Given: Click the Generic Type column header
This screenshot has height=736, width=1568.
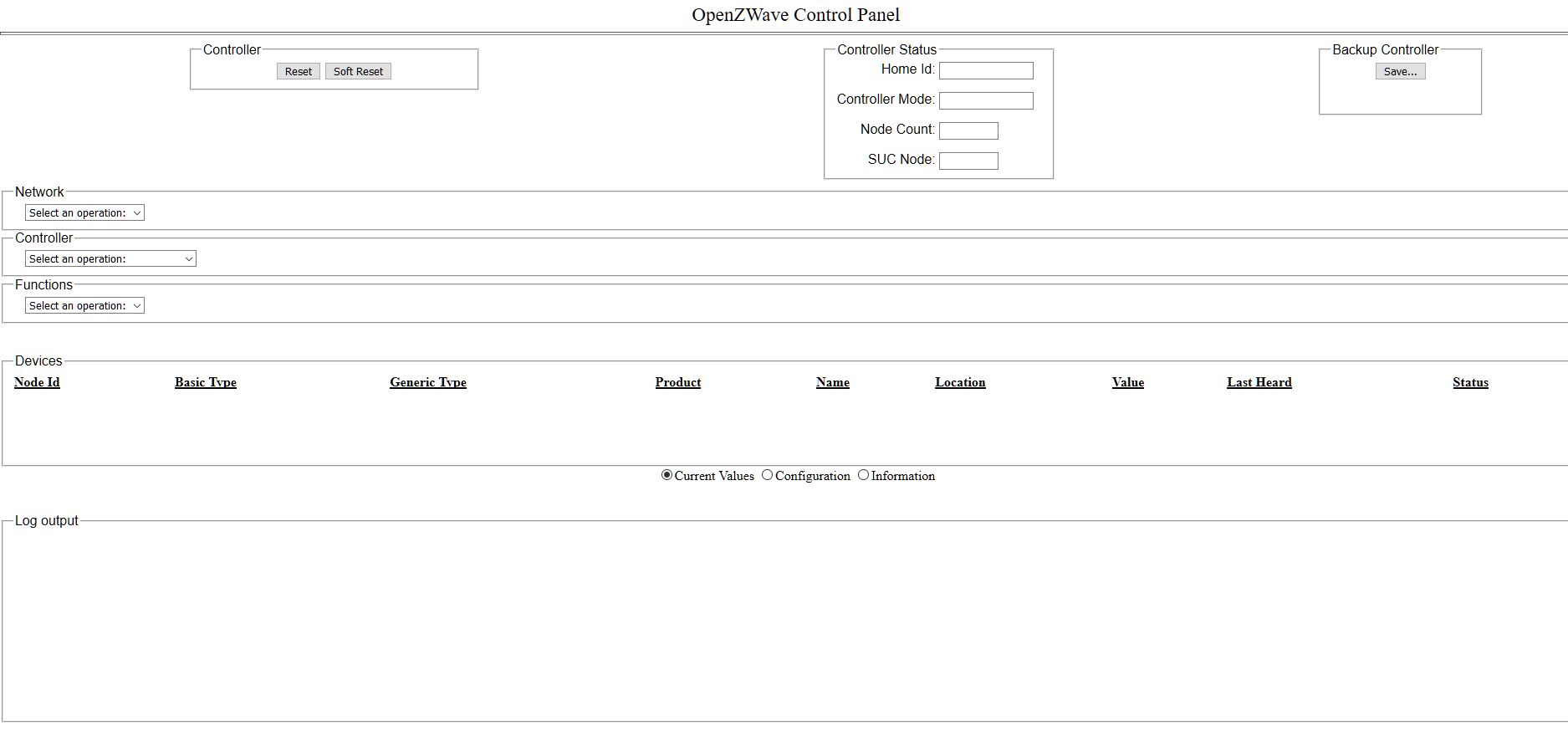Looking at the screenshot, I should point(428,382).
